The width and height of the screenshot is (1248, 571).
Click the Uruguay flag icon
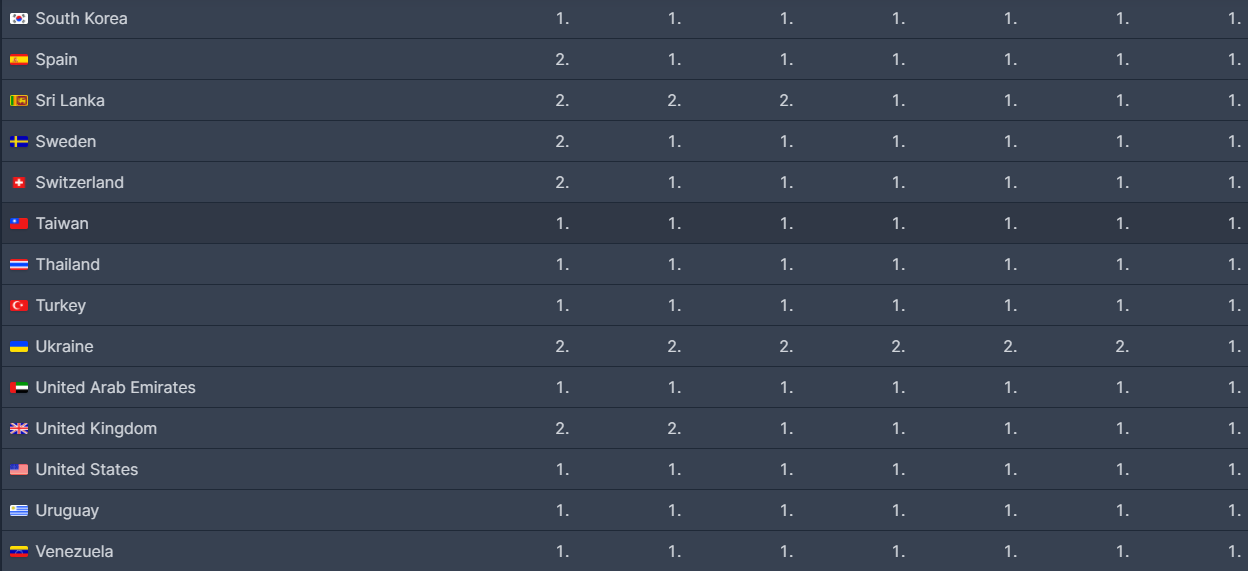(19, 511)
